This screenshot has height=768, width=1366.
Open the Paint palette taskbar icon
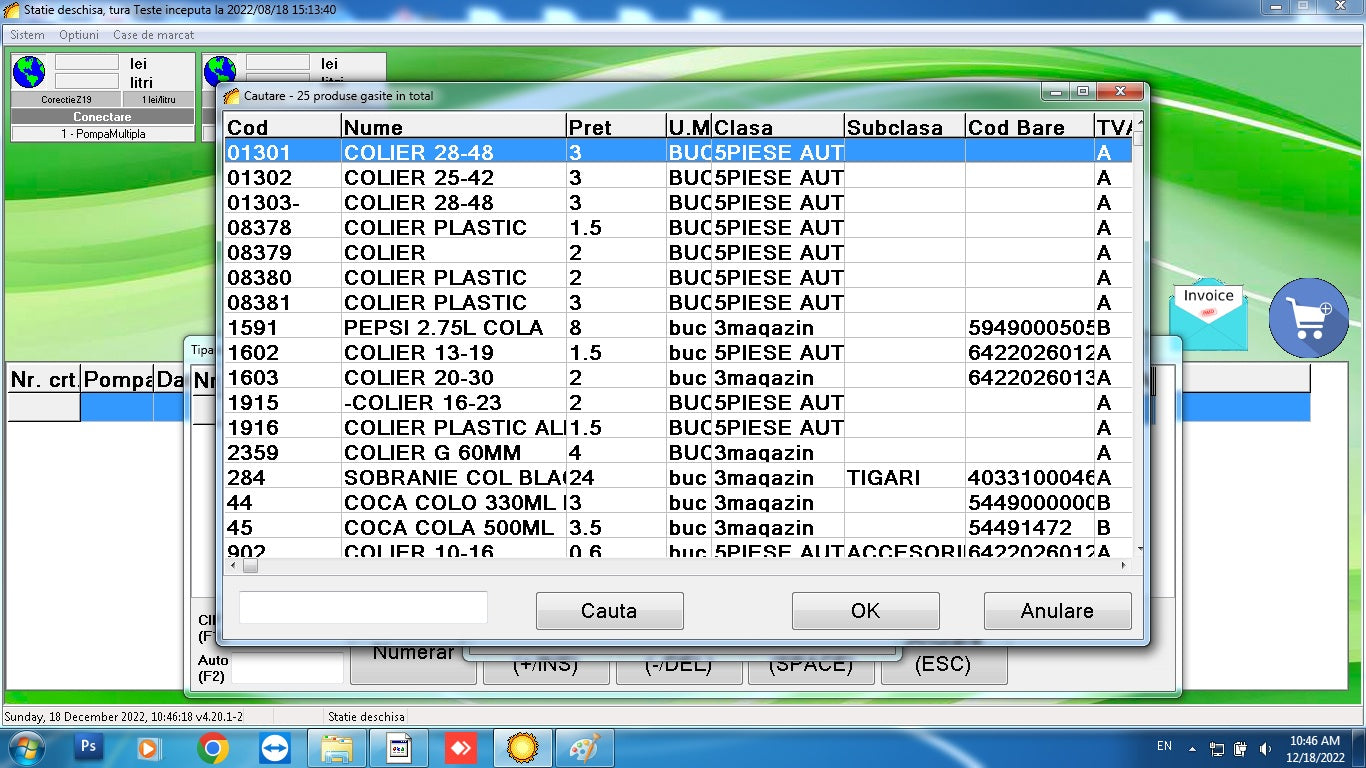(584, 747)
